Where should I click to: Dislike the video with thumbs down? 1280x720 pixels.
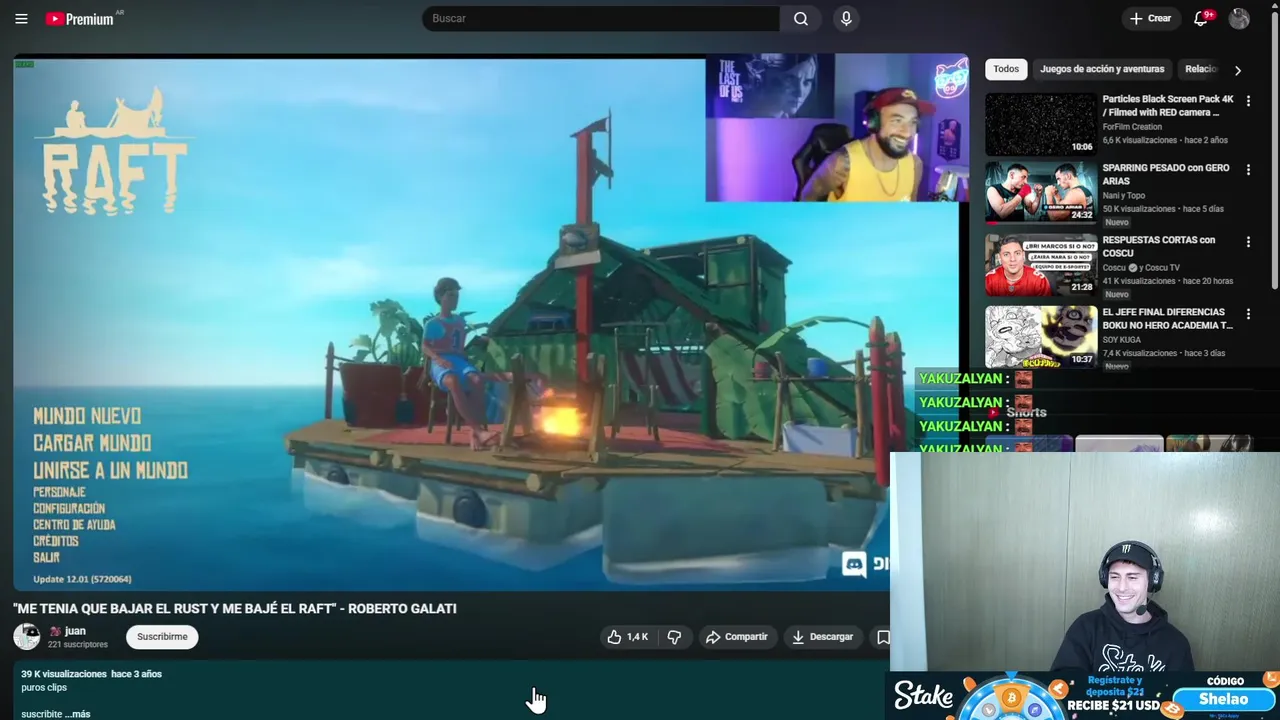674,637
